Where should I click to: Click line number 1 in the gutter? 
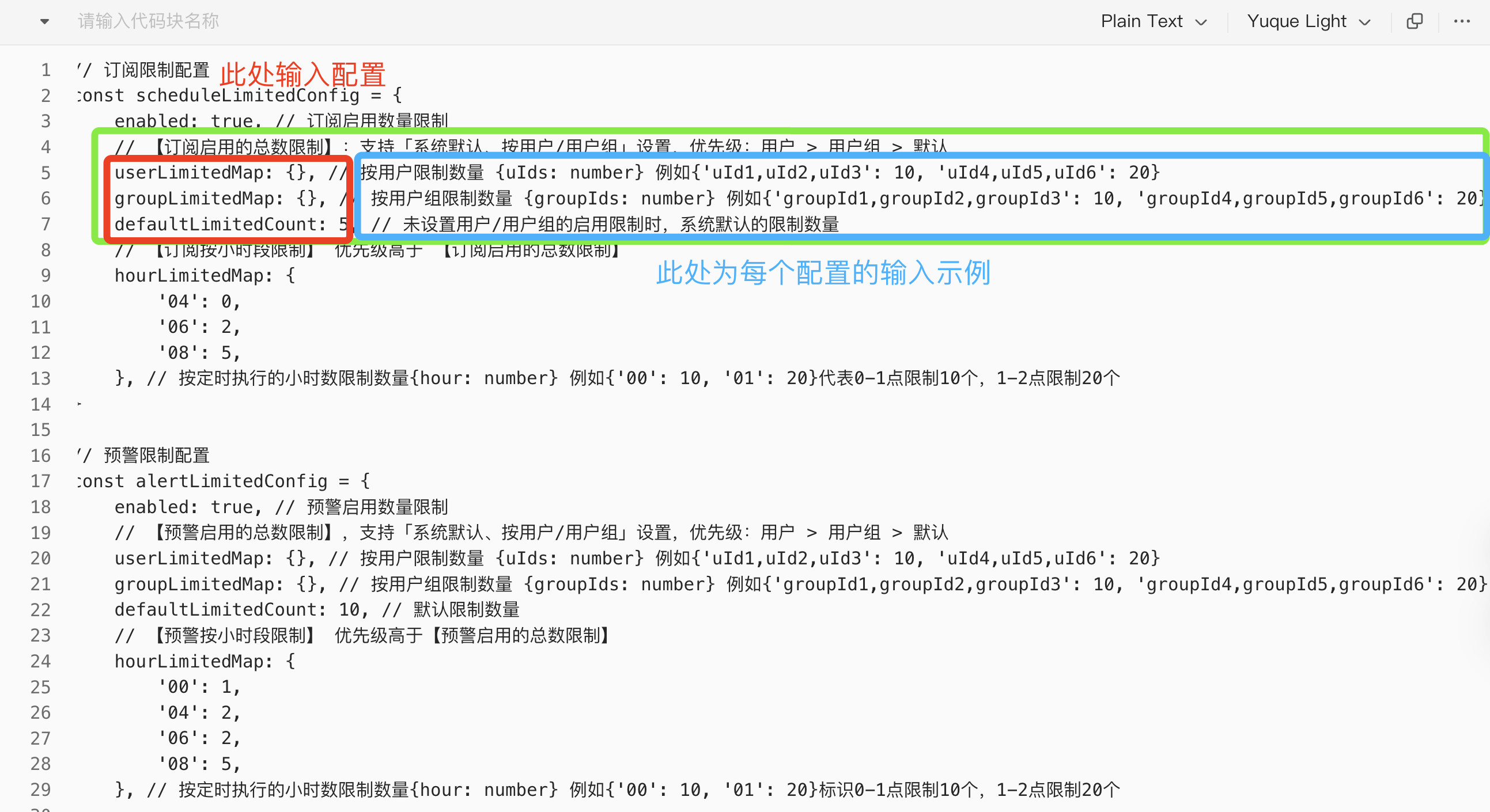tap(46, 70)
